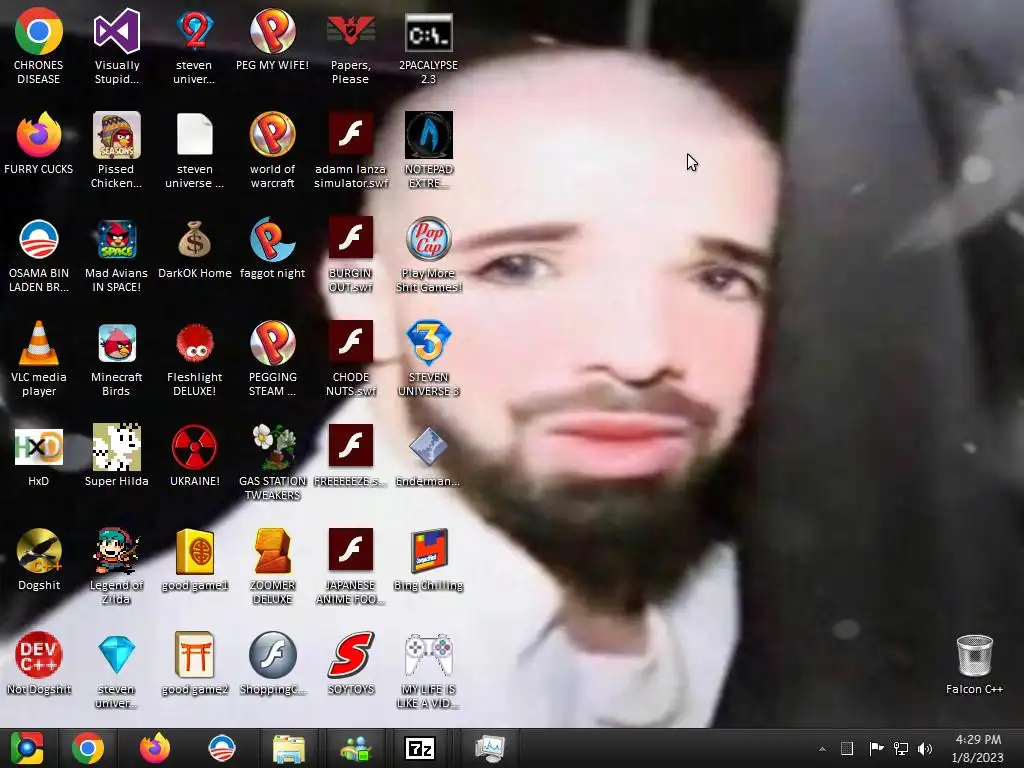The image size is (1024, 768).
Task: Open STEVEN UNIVERSE 3 gem icon
Action: point(428,343)
